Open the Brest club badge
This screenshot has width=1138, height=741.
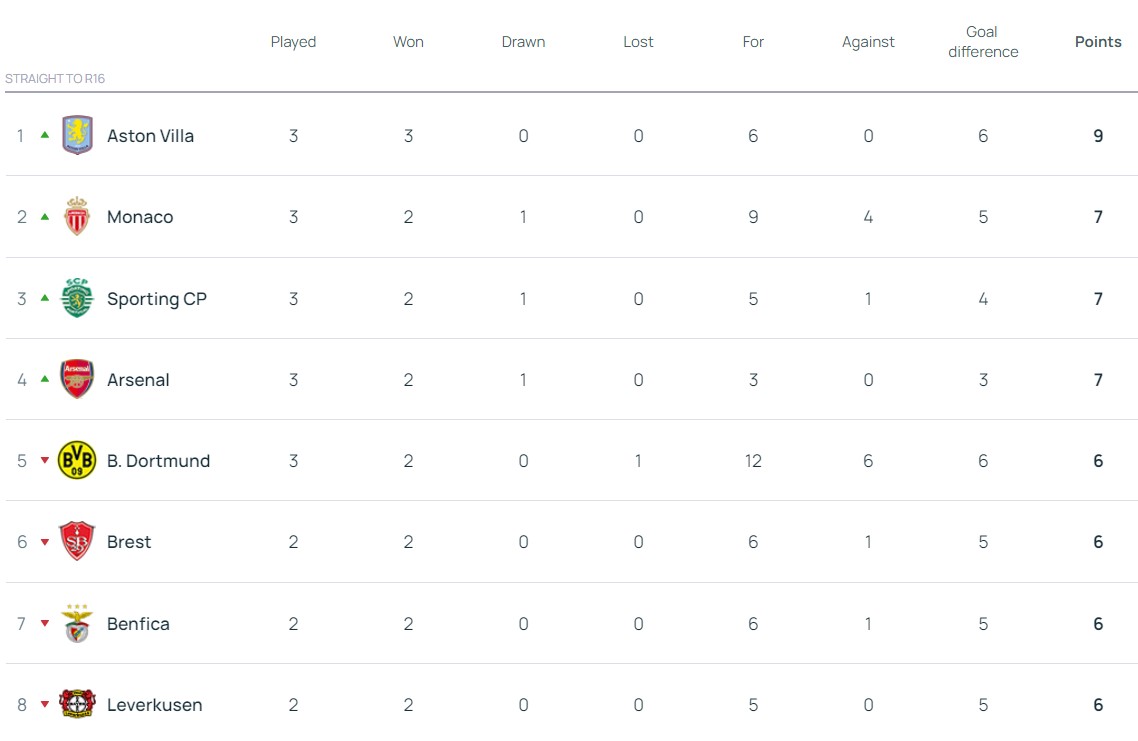(77, 542)
